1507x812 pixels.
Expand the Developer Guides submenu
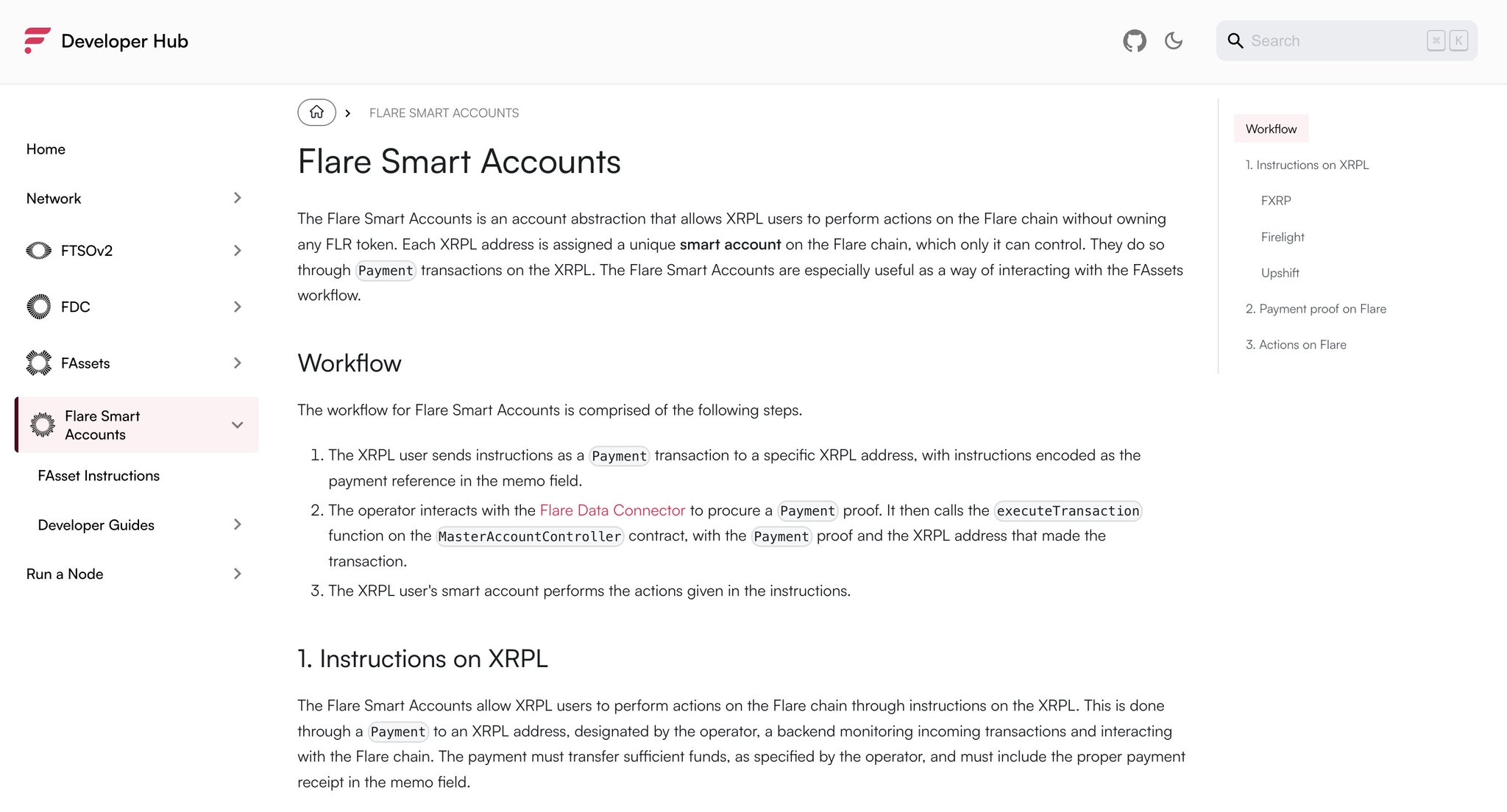point(237,525)
